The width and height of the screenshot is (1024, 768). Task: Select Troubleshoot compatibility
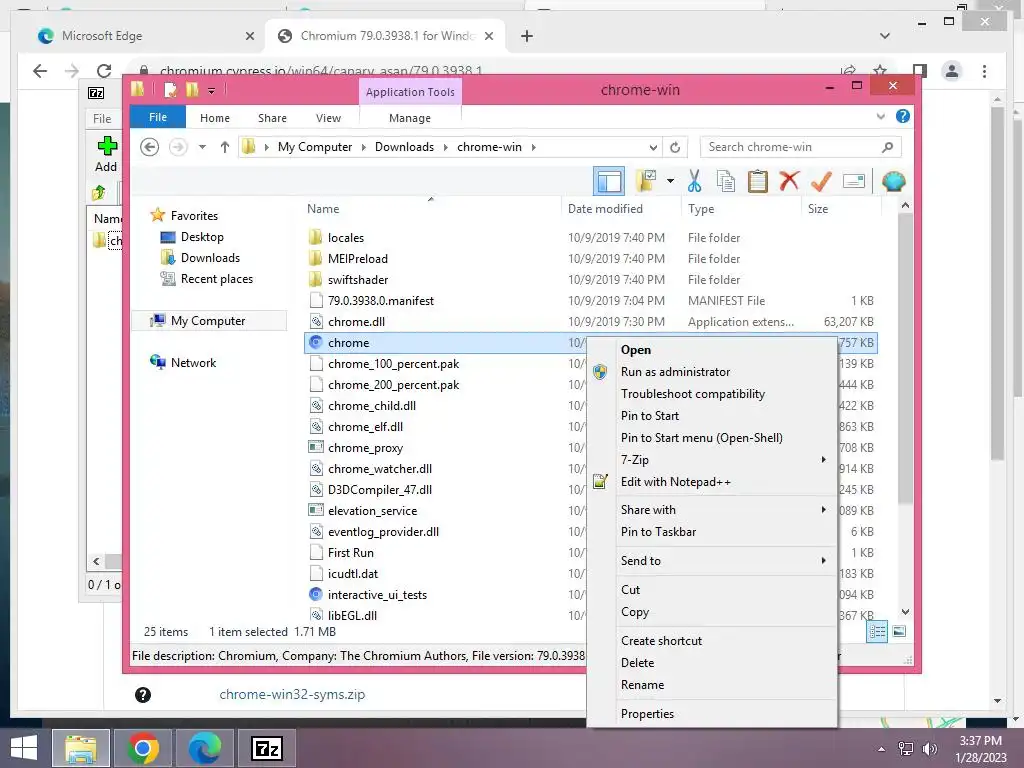(712, 394)
